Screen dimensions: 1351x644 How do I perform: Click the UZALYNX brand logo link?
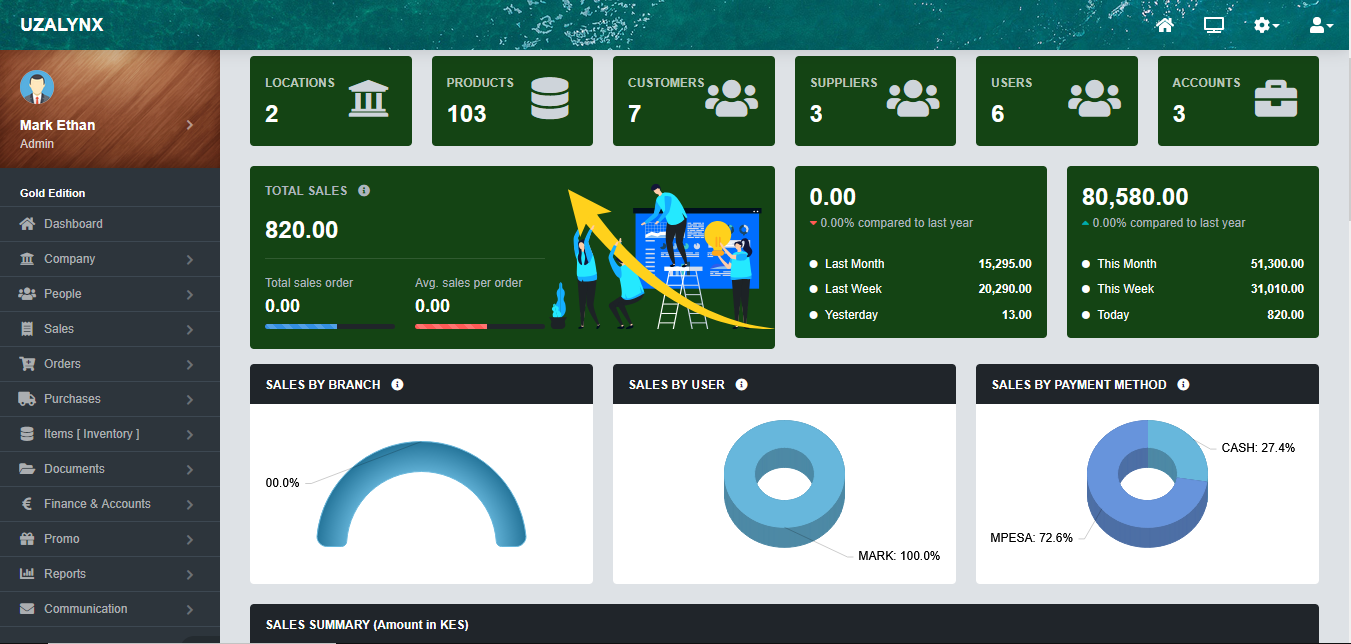click(61, 25)
